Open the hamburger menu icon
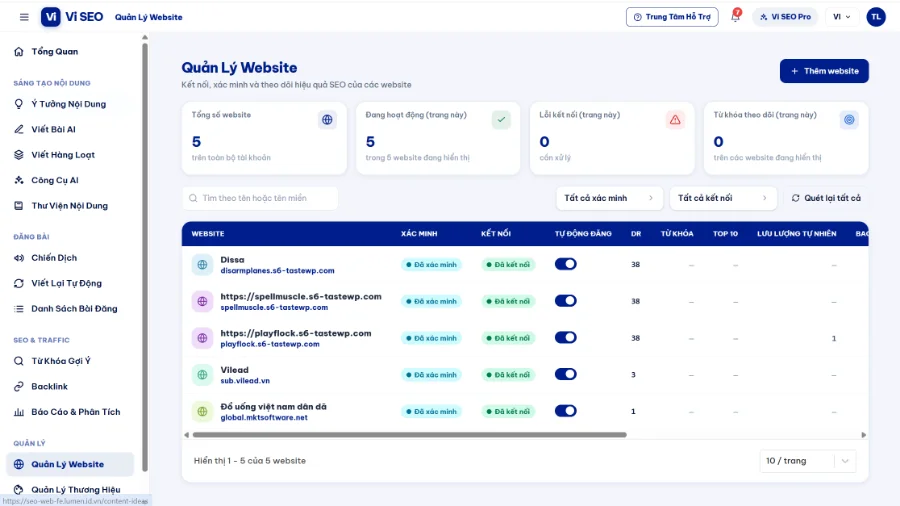900x506 pixels. coord(24,17)
